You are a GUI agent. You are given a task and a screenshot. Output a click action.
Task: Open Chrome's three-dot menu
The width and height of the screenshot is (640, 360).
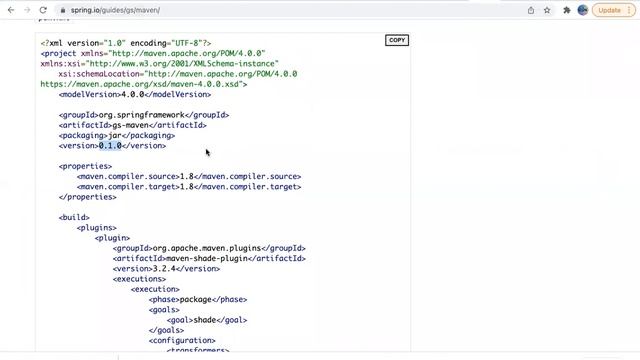[x=629, y=10]
